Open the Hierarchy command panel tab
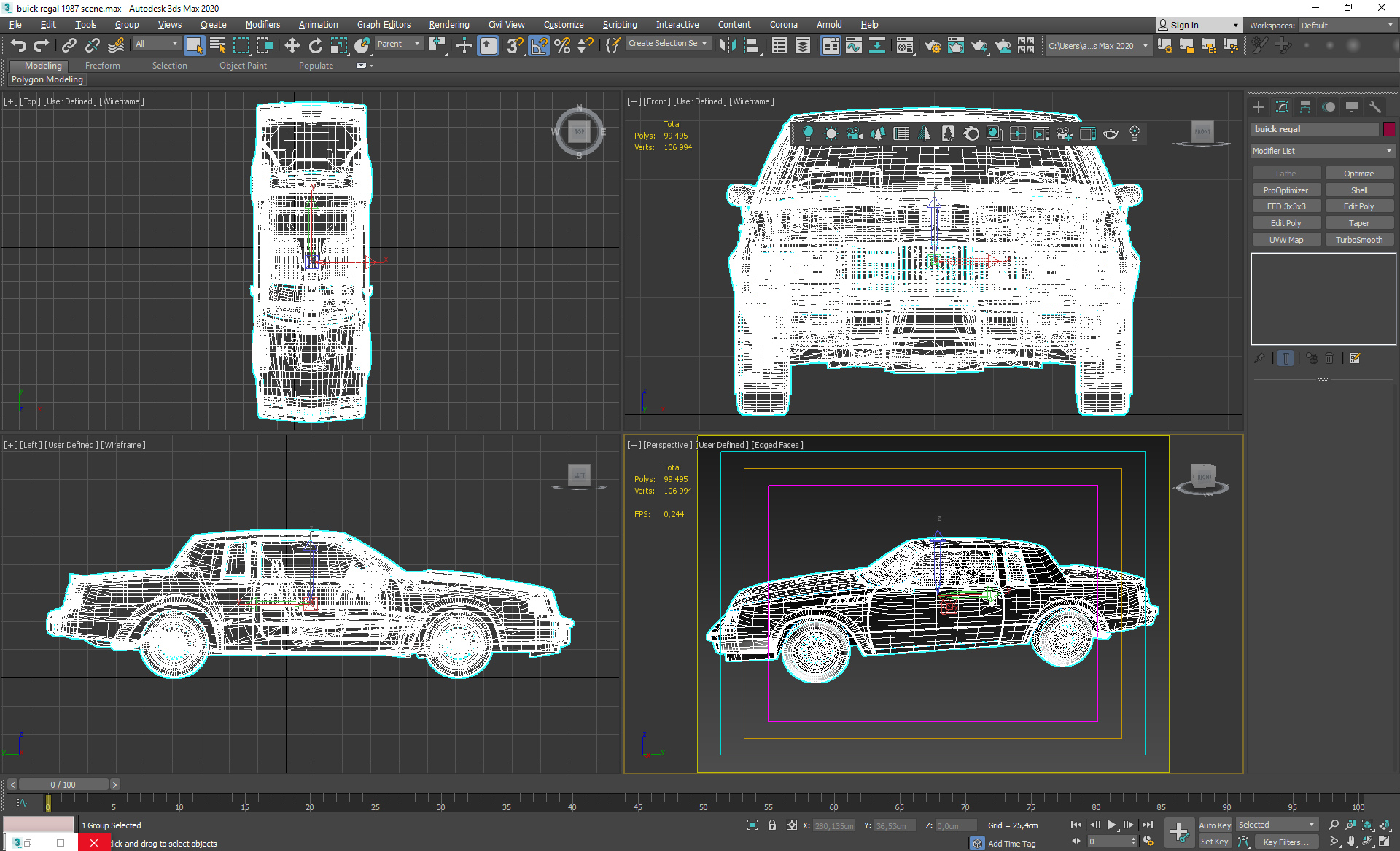Image resolution: width=1400 pixels, height=851 pixels. (x=1305, y=107)
